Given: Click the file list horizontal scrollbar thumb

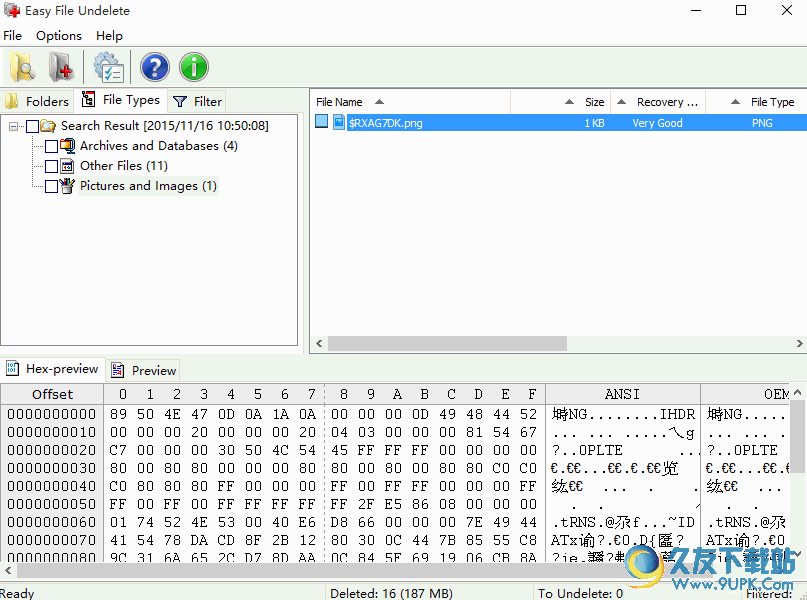Looking at the screenshot, I should [x=447, y=343].
